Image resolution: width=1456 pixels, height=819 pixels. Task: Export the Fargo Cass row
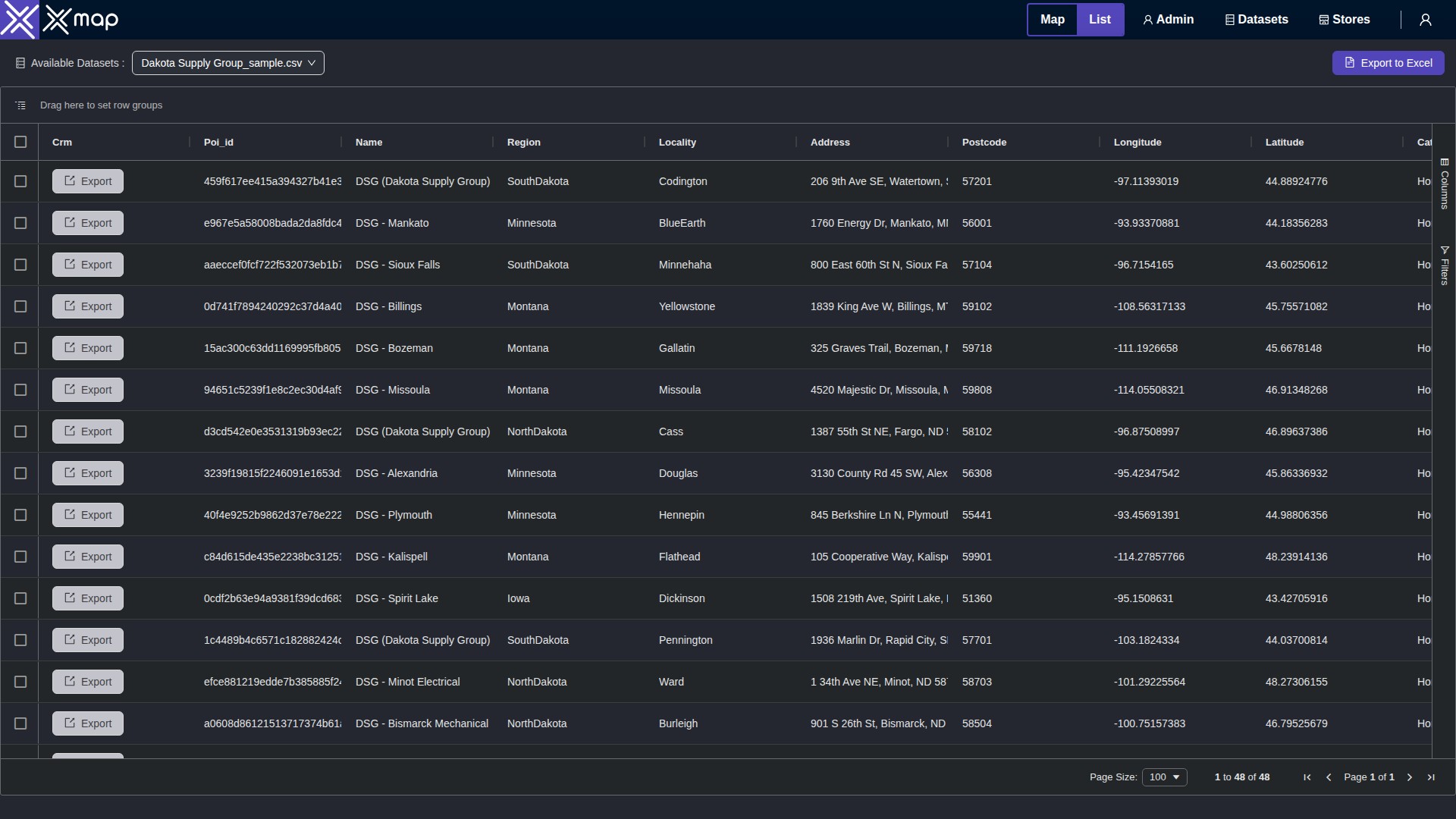(88, 431)
